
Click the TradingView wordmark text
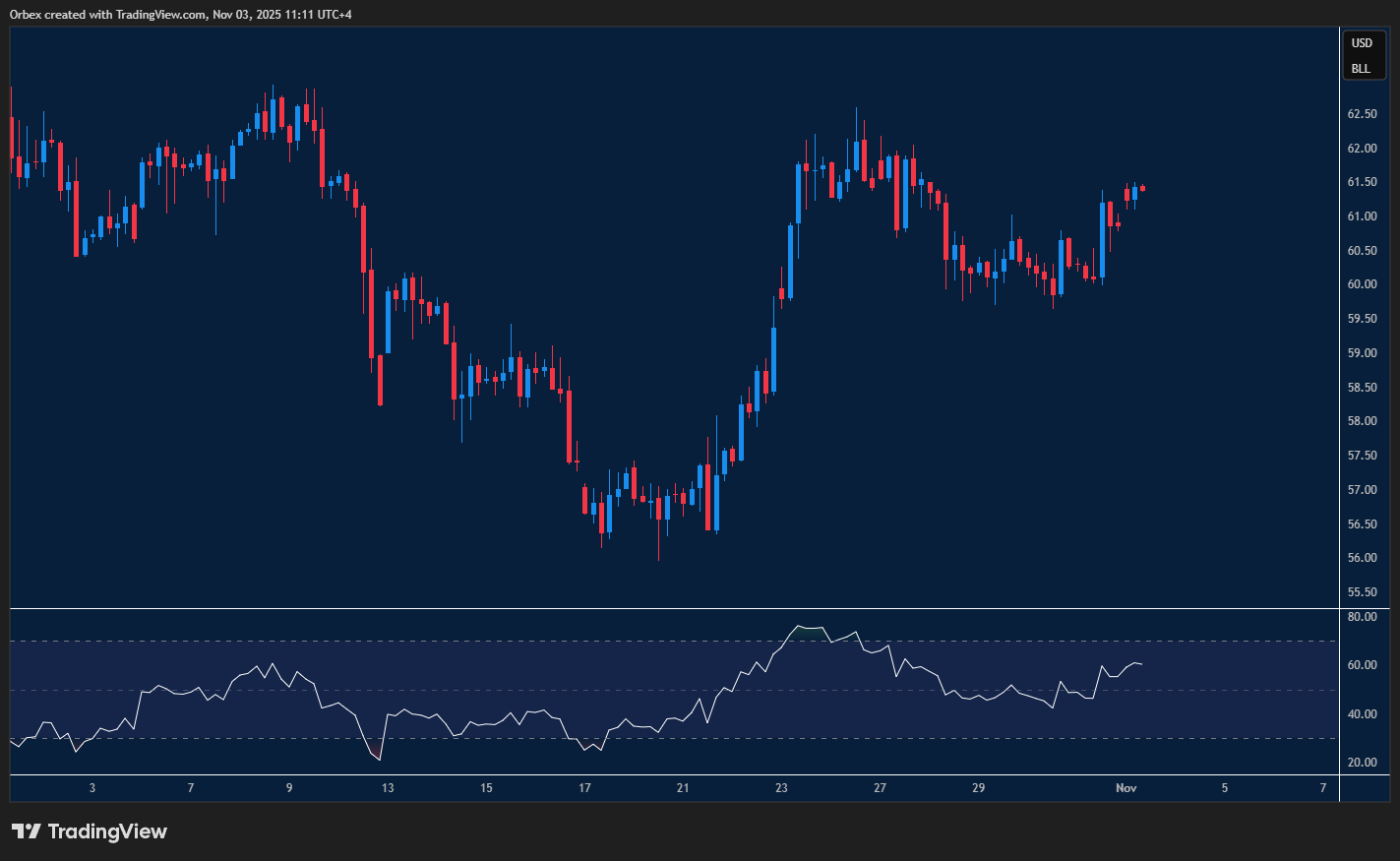[108, 831]
